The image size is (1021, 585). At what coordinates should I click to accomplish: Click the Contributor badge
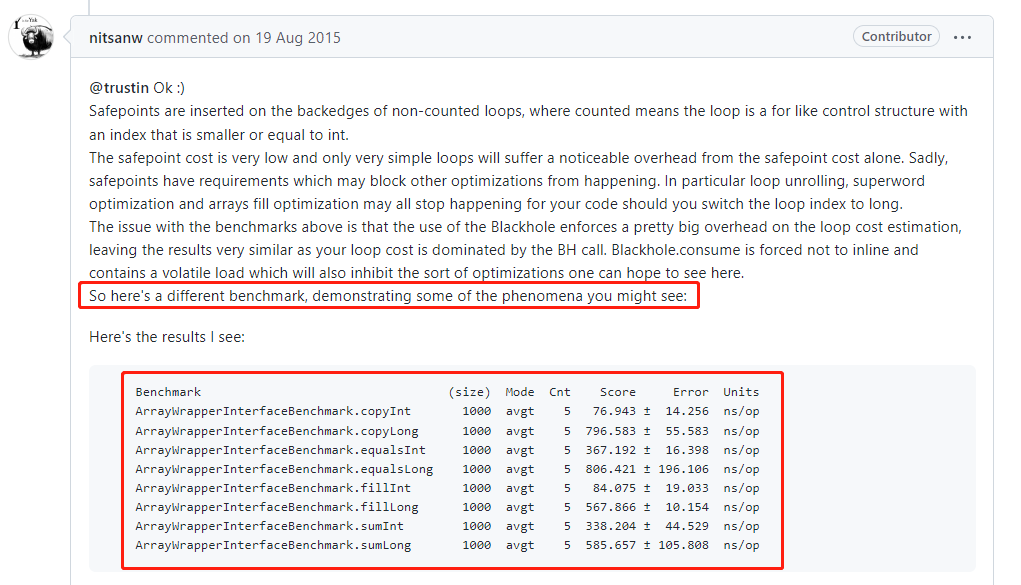coord(896,36)
